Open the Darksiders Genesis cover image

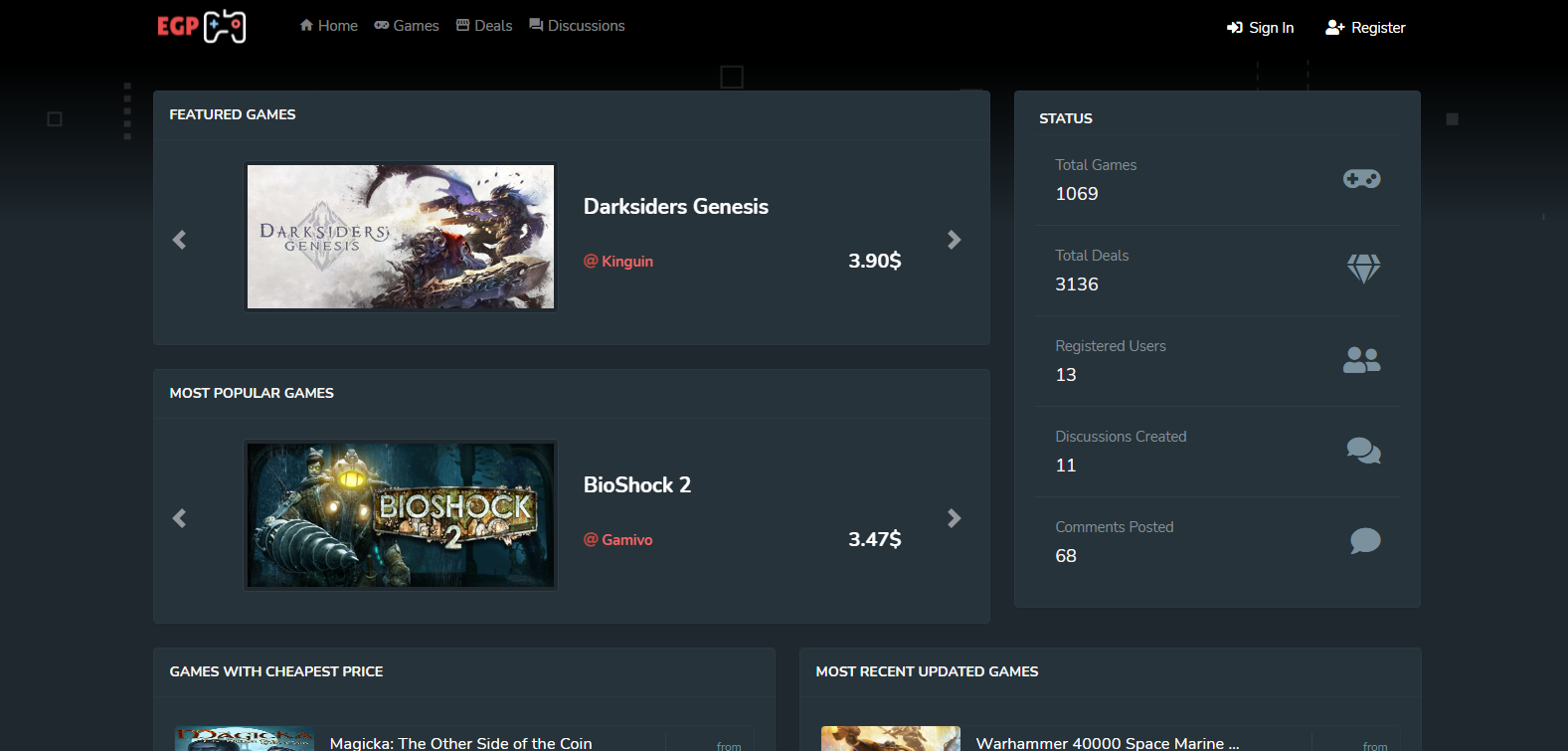401,237
